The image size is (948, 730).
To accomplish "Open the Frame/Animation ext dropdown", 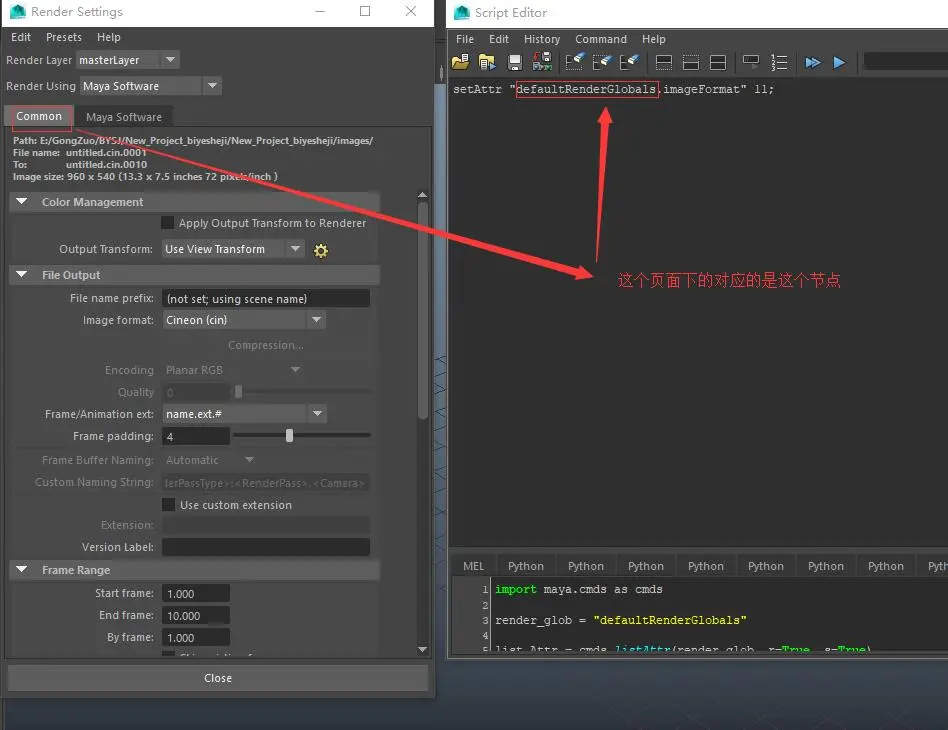I will [x=244, y=414].
